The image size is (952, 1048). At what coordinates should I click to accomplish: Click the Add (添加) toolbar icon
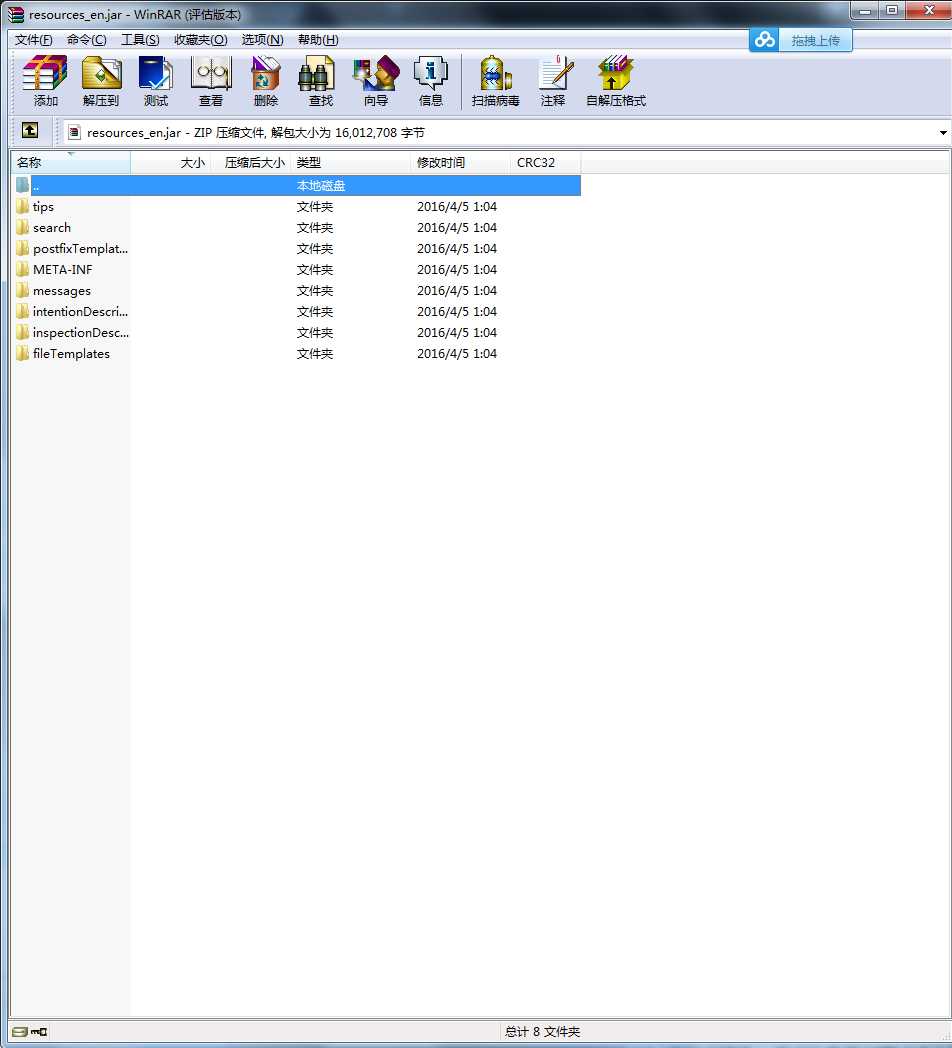point(45,81)
